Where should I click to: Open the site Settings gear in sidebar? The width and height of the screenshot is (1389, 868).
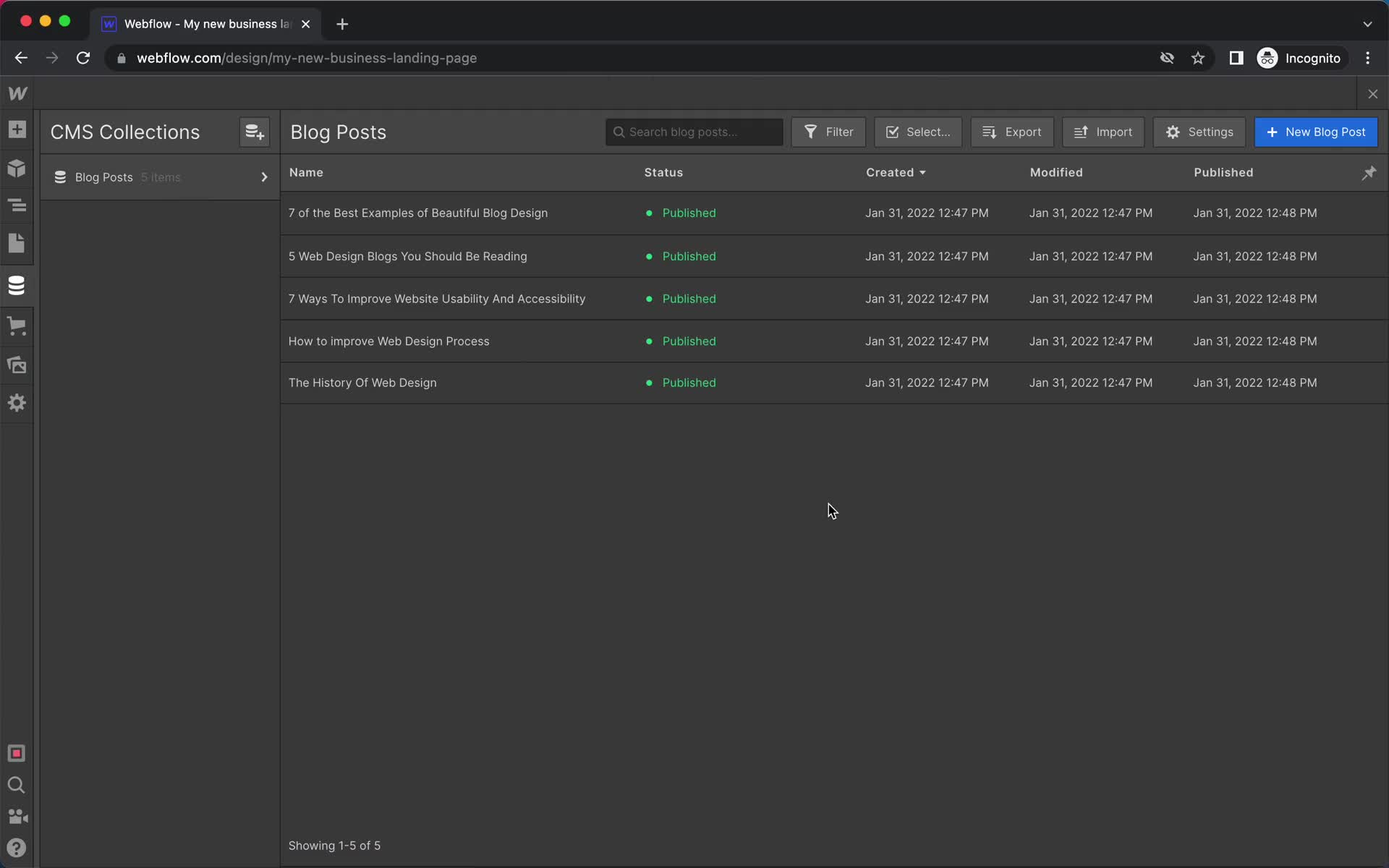pyautogui.click(x=17, y=403)
